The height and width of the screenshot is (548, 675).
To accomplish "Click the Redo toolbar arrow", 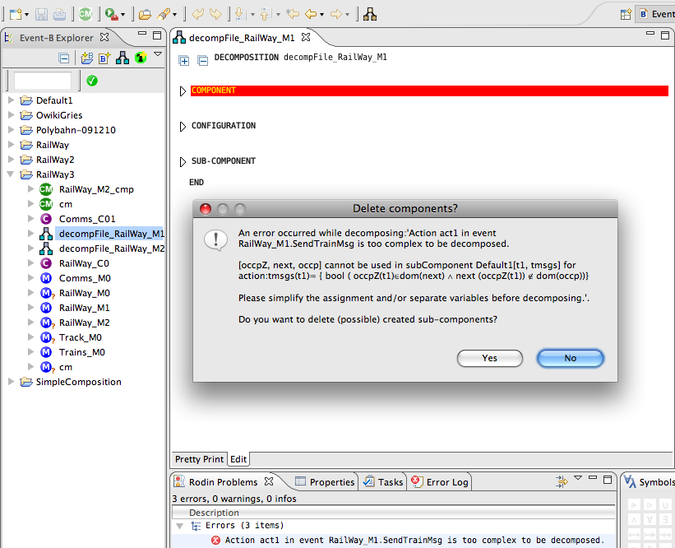I will click(x=215, y=14).
